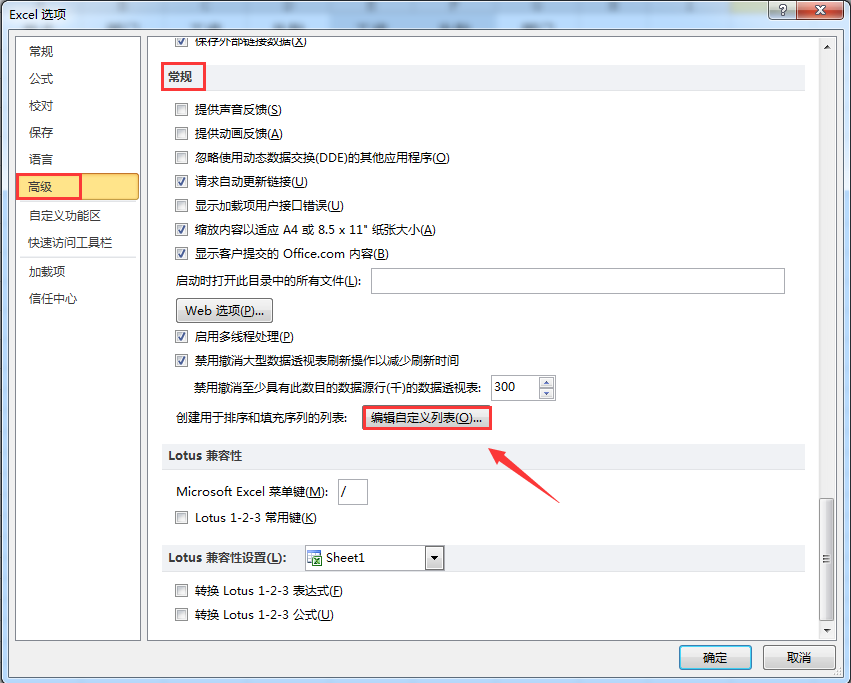Image resolution: width=851 pixels, height=683 pixels.
Task: Uncheck 请求自动更新链接 option
Action: click(181, 182)
